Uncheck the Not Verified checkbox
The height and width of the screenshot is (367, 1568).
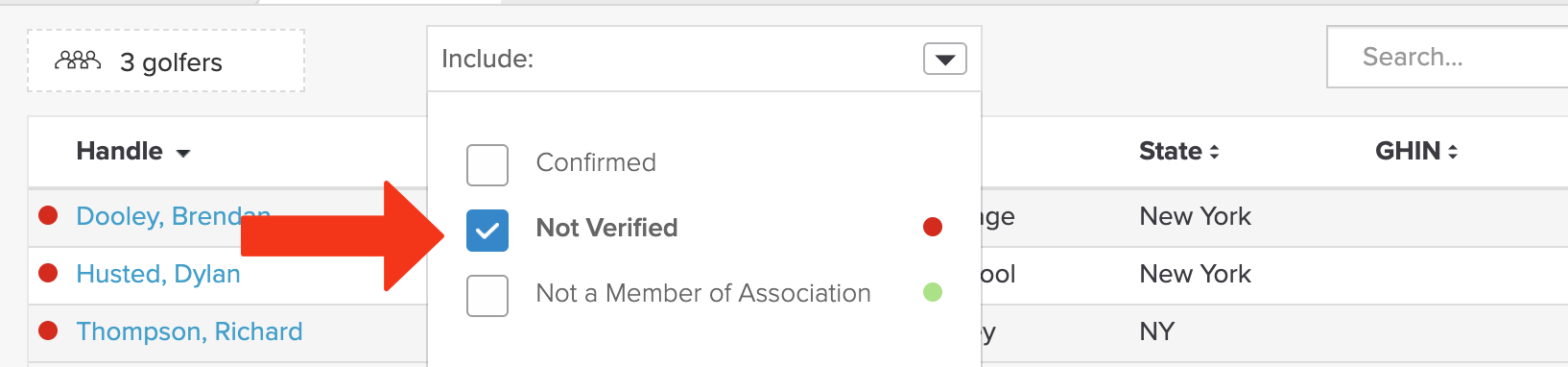coord(487,231)
